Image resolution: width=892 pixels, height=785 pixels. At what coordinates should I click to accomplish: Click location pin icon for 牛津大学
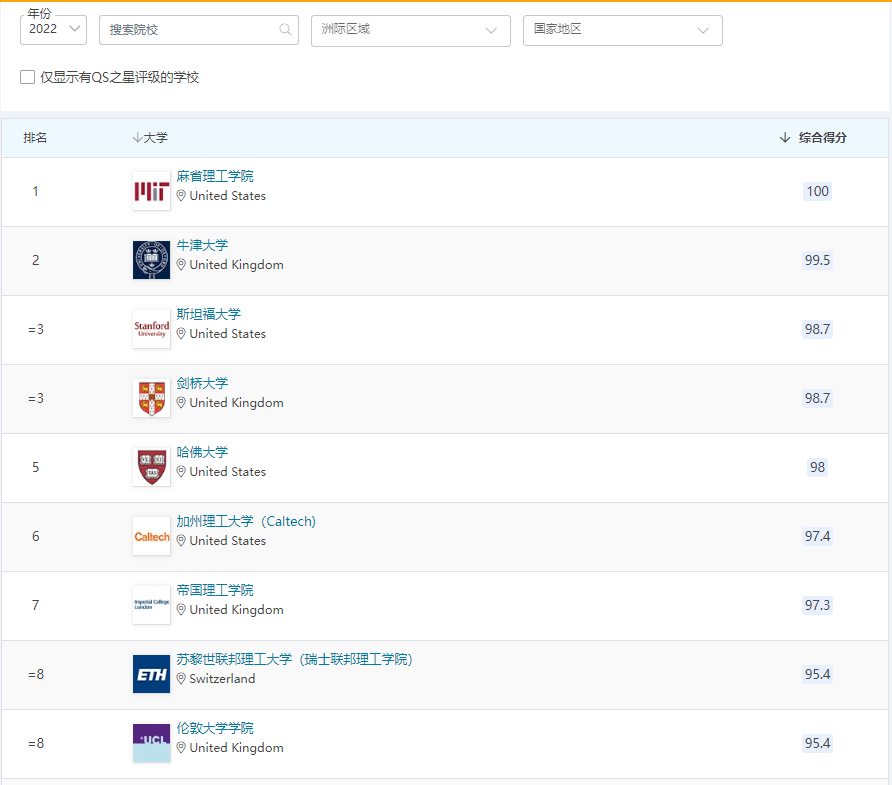pos(181,265)
